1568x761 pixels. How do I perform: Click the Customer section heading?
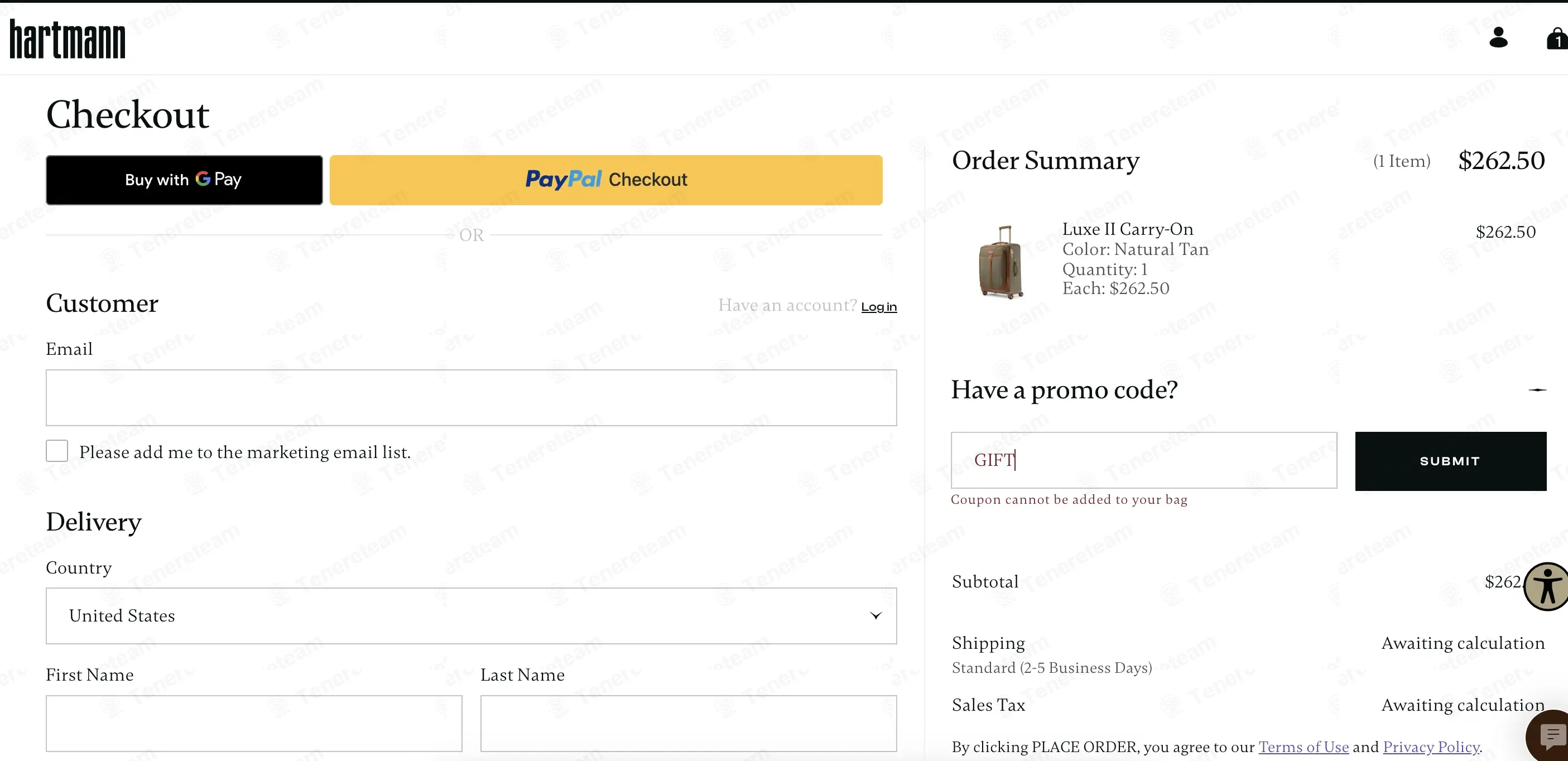[102, 303]
